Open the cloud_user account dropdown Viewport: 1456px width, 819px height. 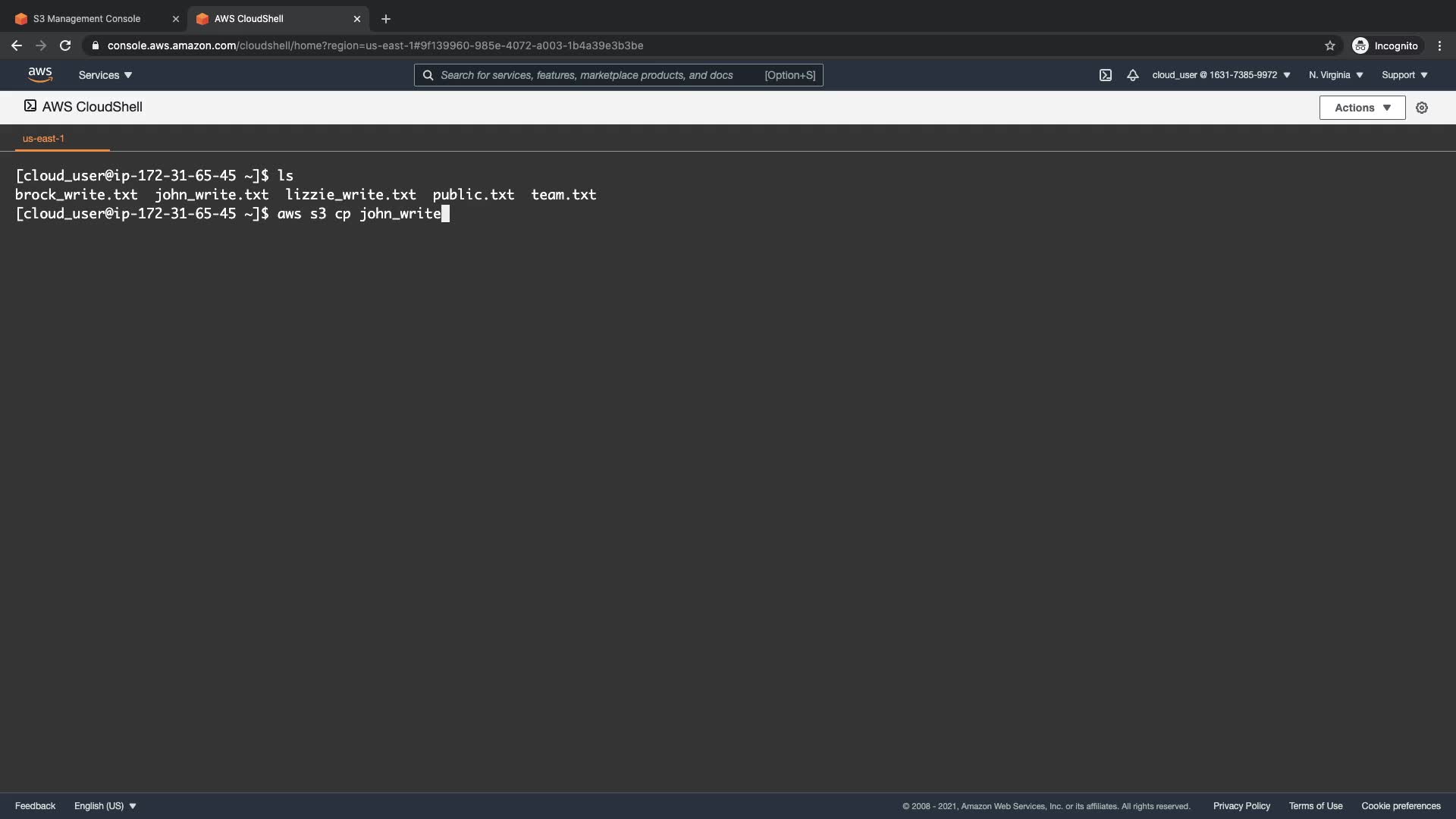[1221, 75]
